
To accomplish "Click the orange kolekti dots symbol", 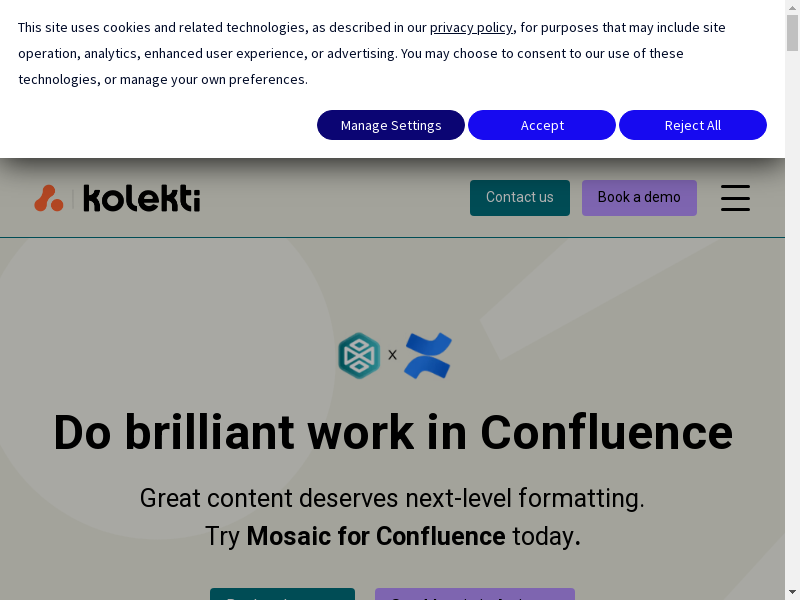I will [48, 198].
